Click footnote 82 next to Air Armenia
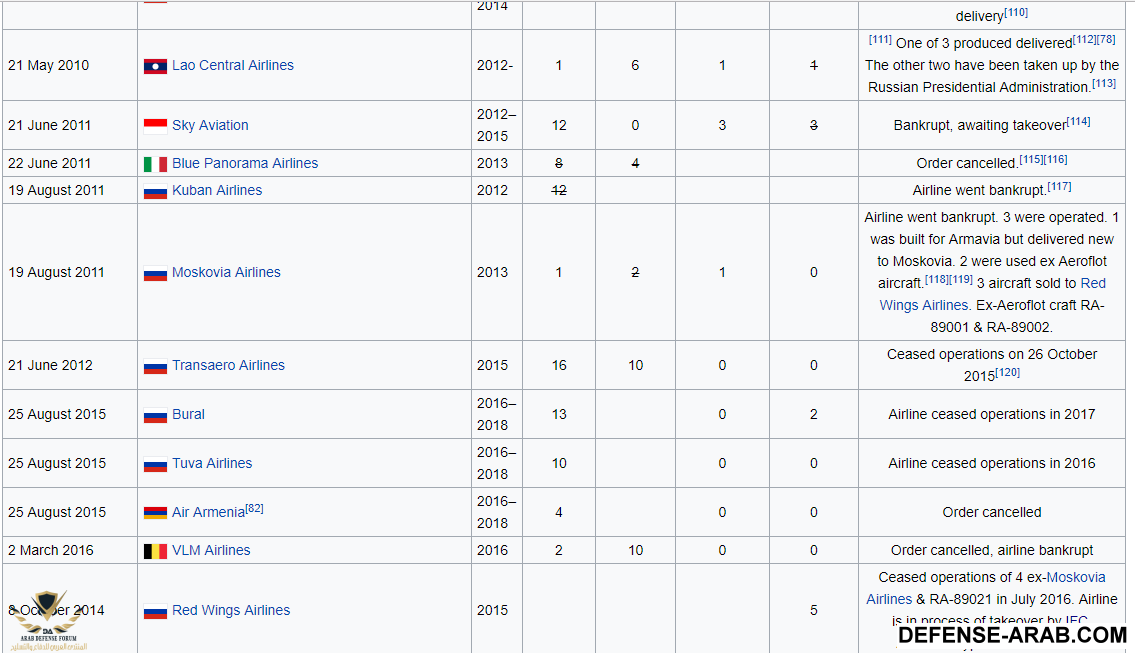This screenshot has width=1135, height=653. click(x=254, y=508)
